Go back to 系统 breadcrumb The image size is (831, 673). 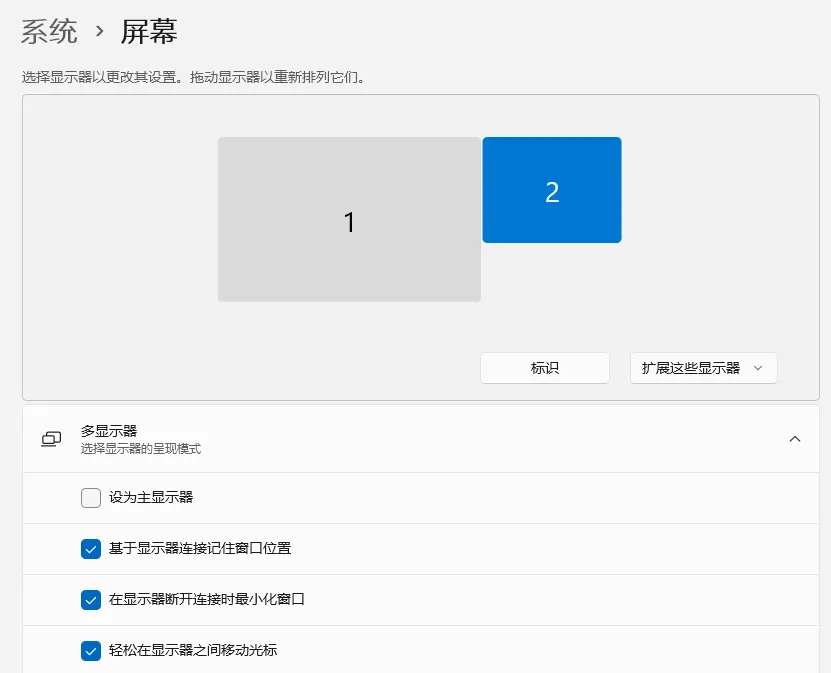pyautogui.click(x=49, y=32)
